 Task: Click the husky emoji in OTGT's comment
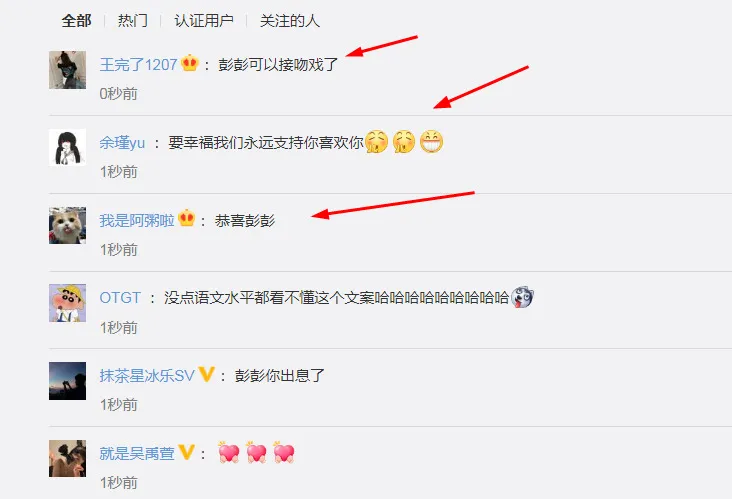(x=522, y=297)
